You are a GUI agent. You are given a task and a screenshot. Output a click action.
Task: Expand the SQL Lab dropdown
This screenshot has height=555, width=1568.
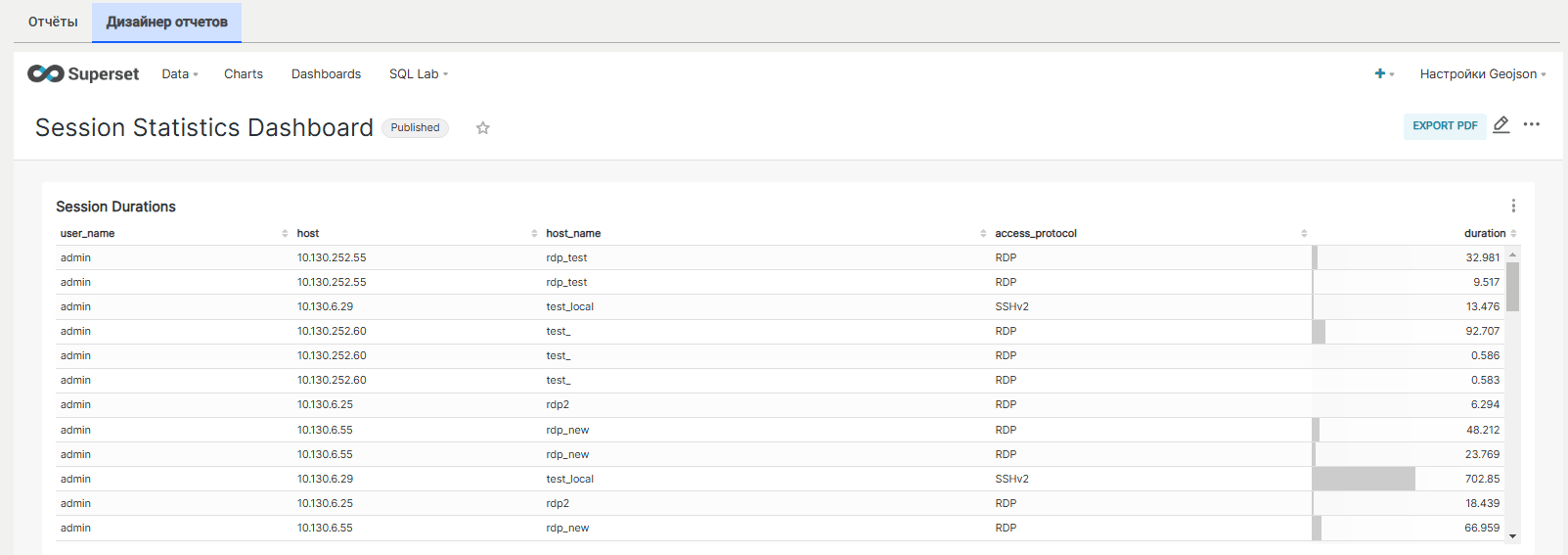pos(419,73)
